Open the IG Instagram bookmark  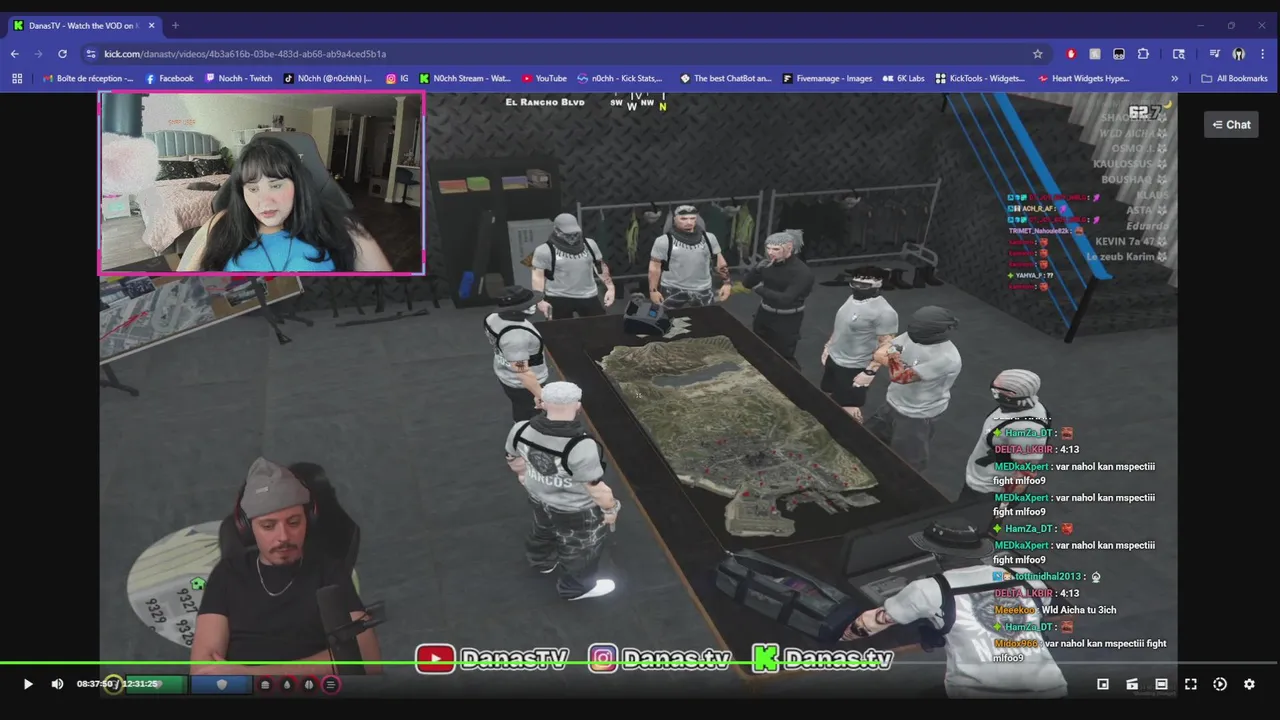pyautogui.click(x=398, y=78)
